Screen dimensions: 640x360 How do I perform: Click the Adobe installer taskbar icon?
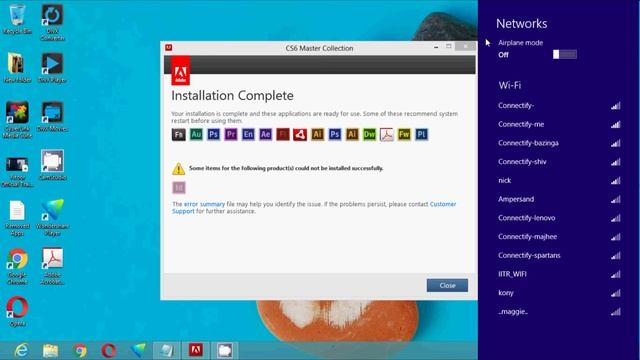coord(196,350)
